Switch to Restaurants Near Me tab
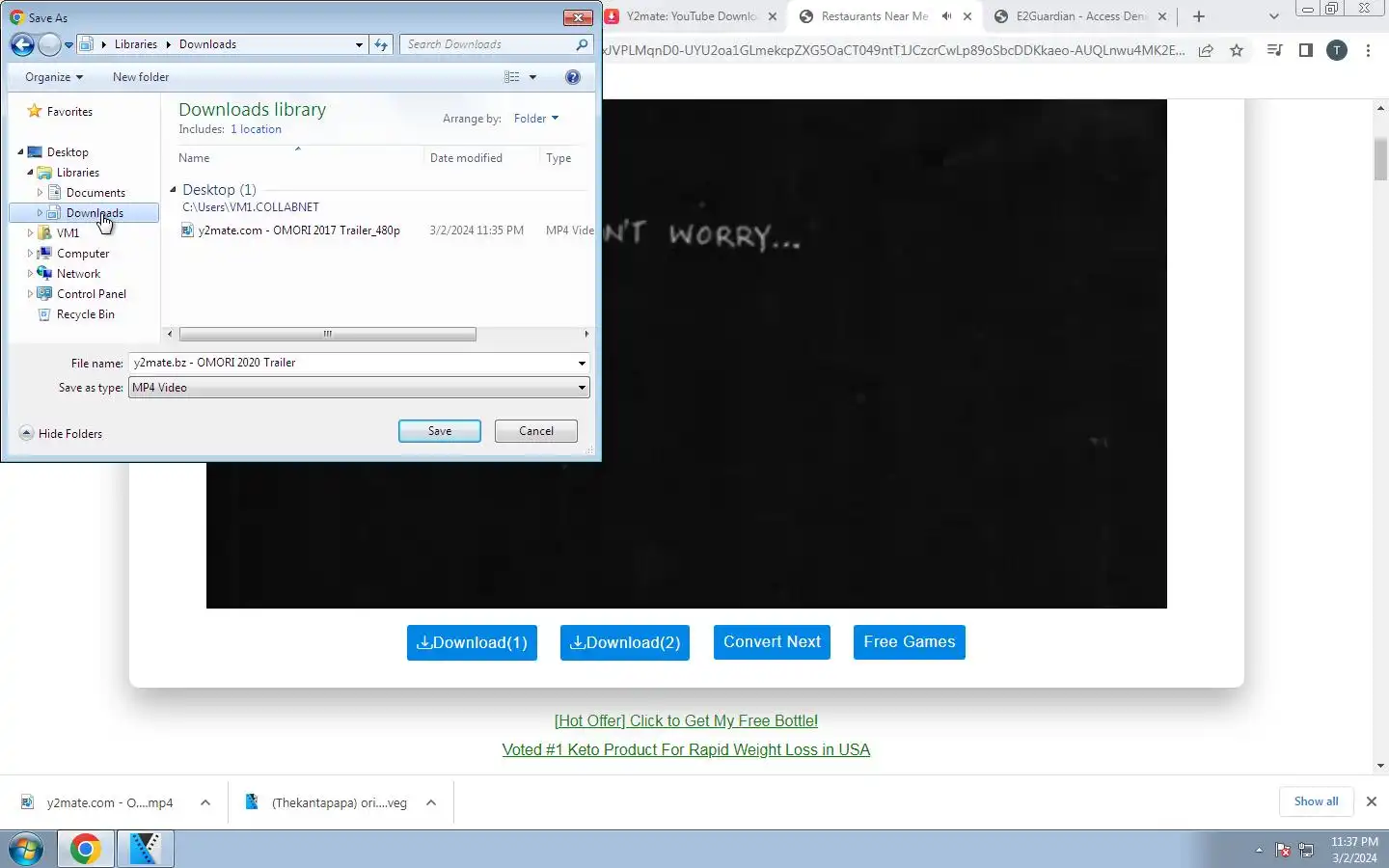Screen dimensions: 1389x868 [x=874, y=16]
